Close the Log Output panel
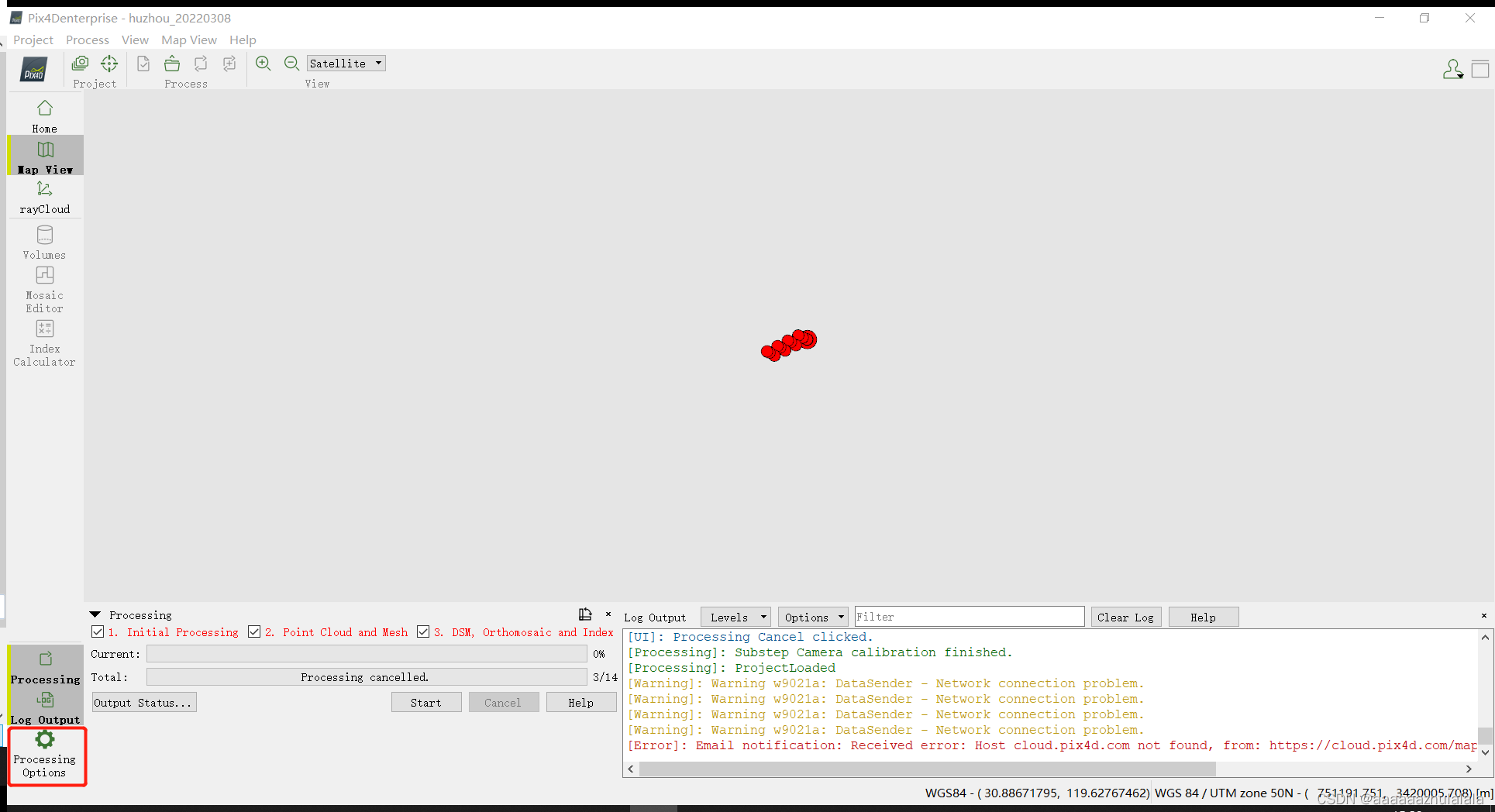The image size is (1495, 812). pos(1484,616)
